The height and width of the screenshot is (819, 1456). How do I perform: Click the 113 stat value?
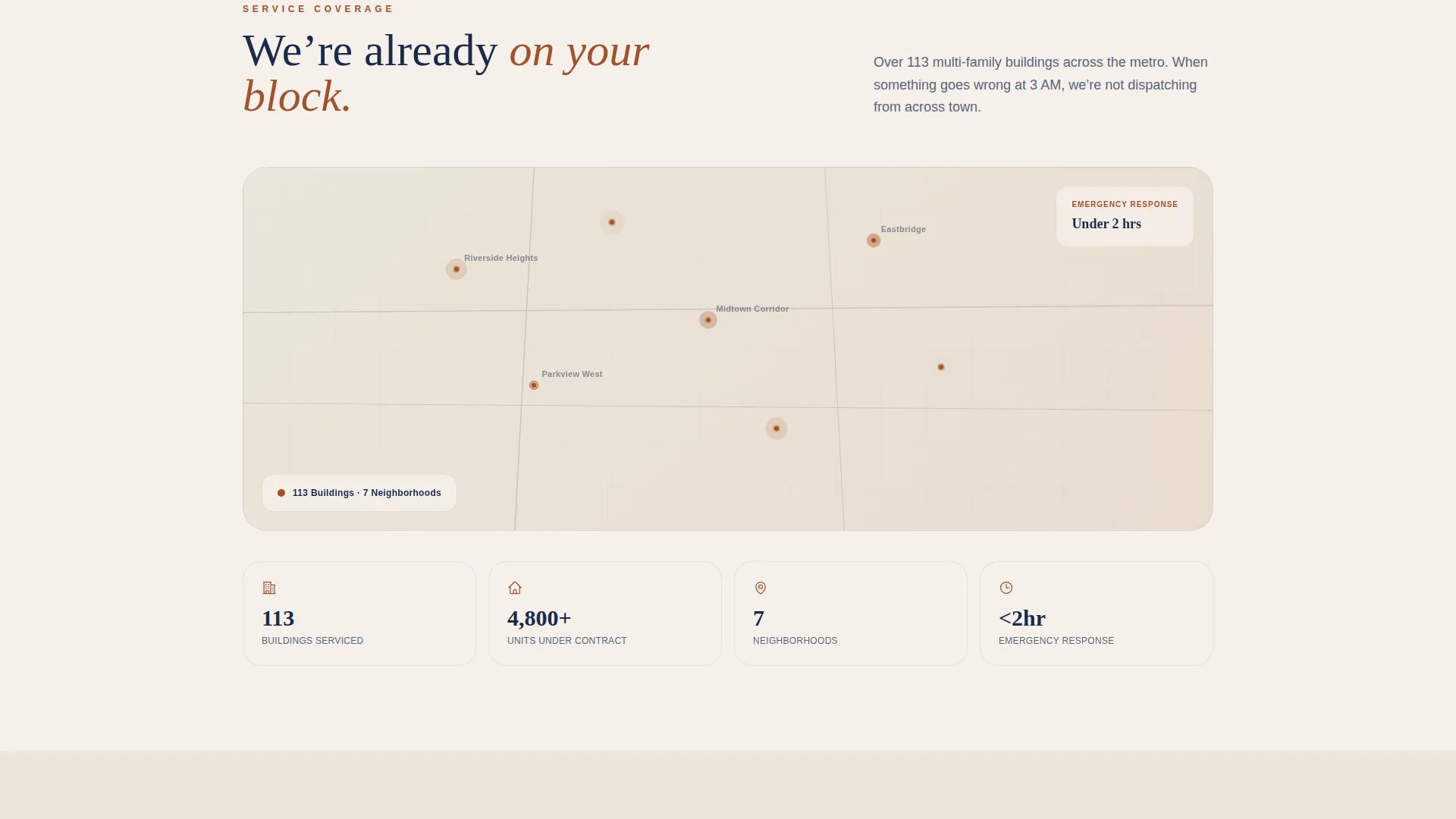click(x=278, y=618)
